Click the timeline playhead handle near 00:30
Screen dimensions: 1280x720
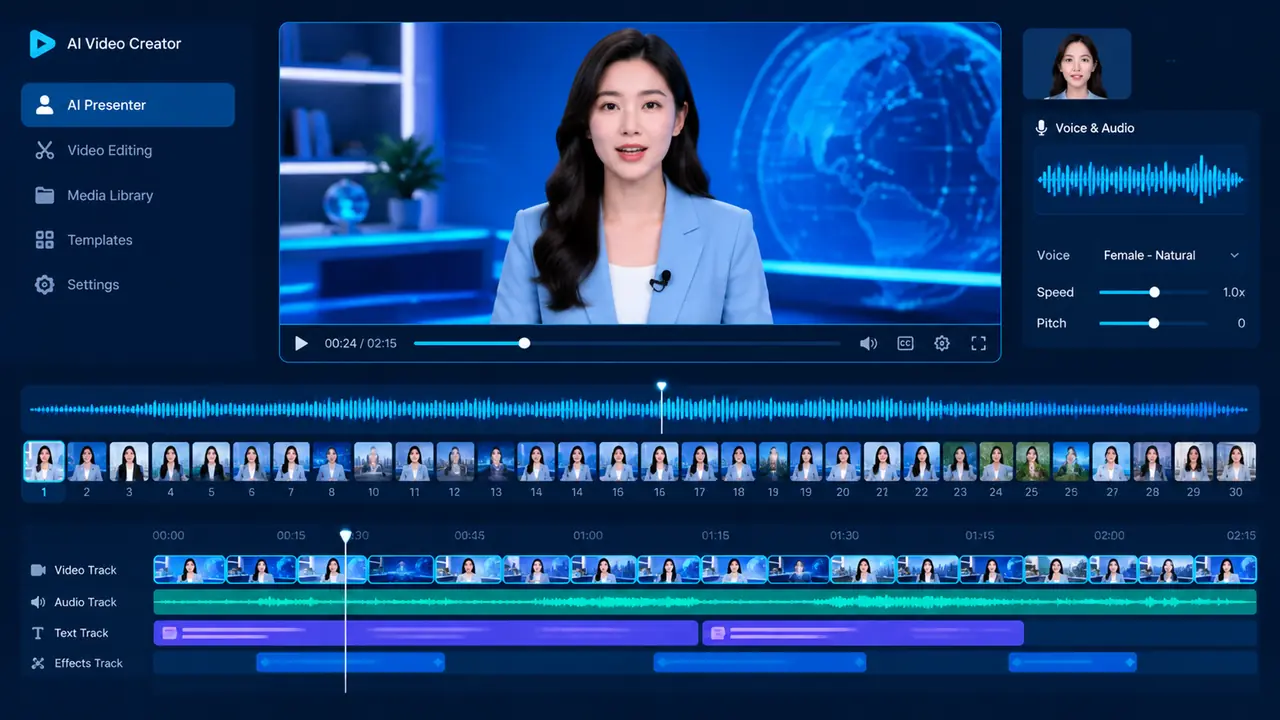point(346,536)
